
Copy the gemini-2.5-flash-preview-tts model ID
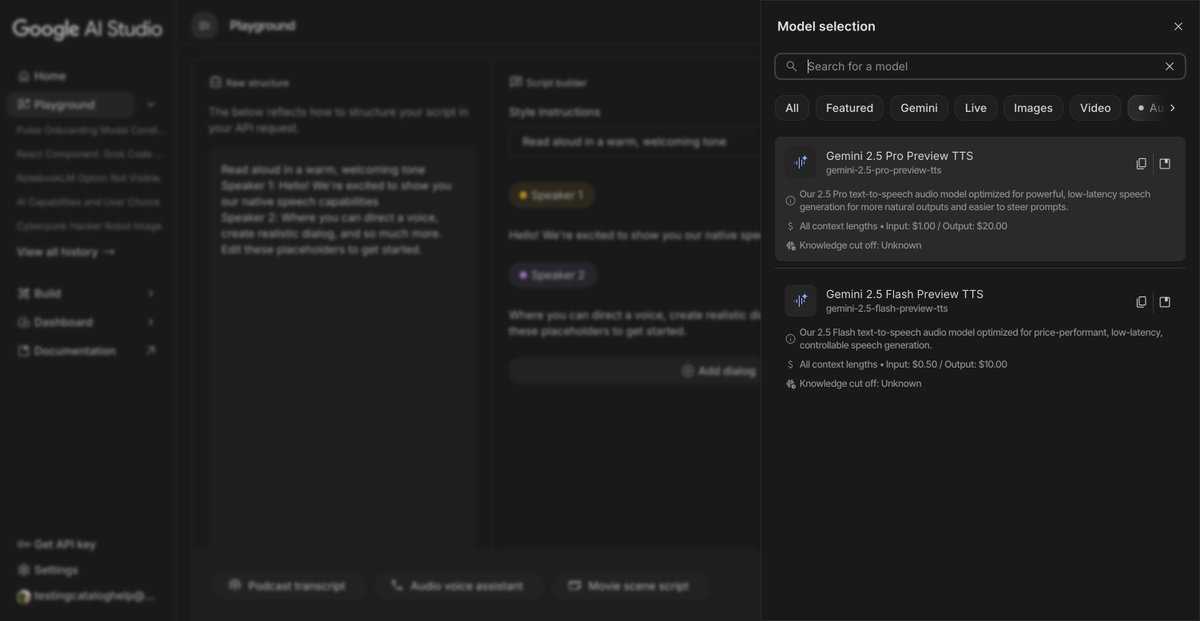[x=1138, y=299]
